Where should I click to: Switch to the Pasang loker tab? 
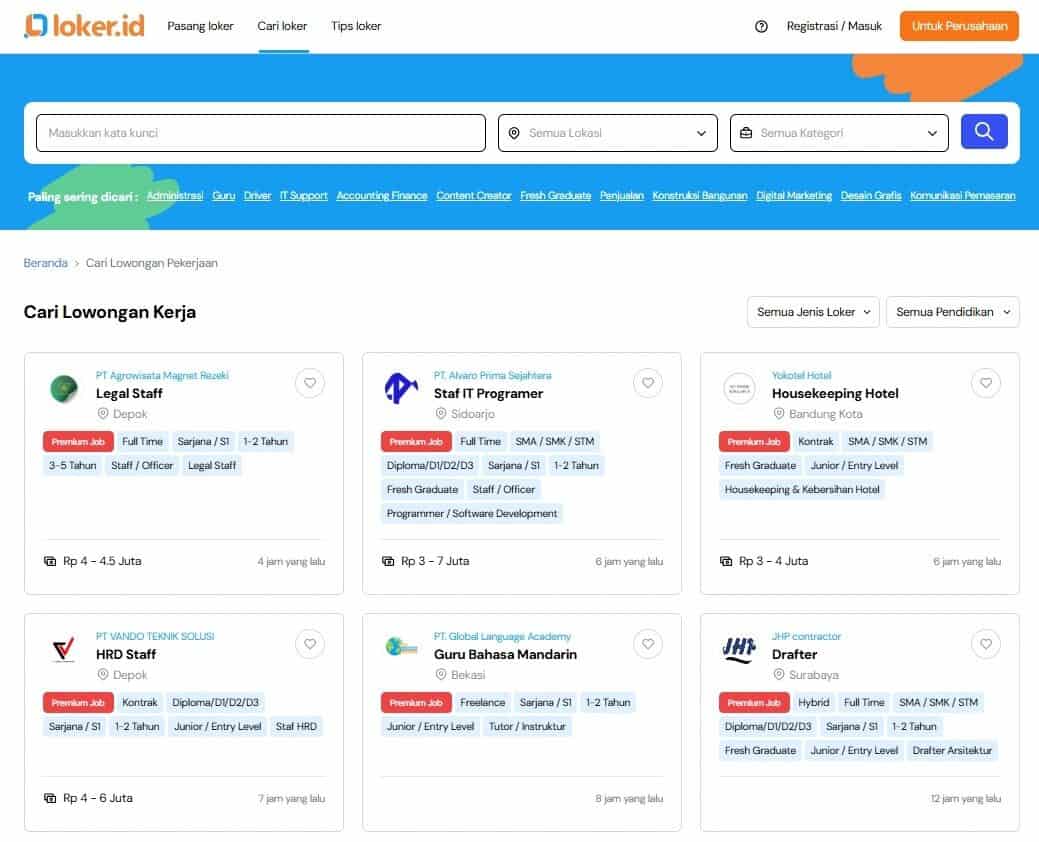click(200, 27)
